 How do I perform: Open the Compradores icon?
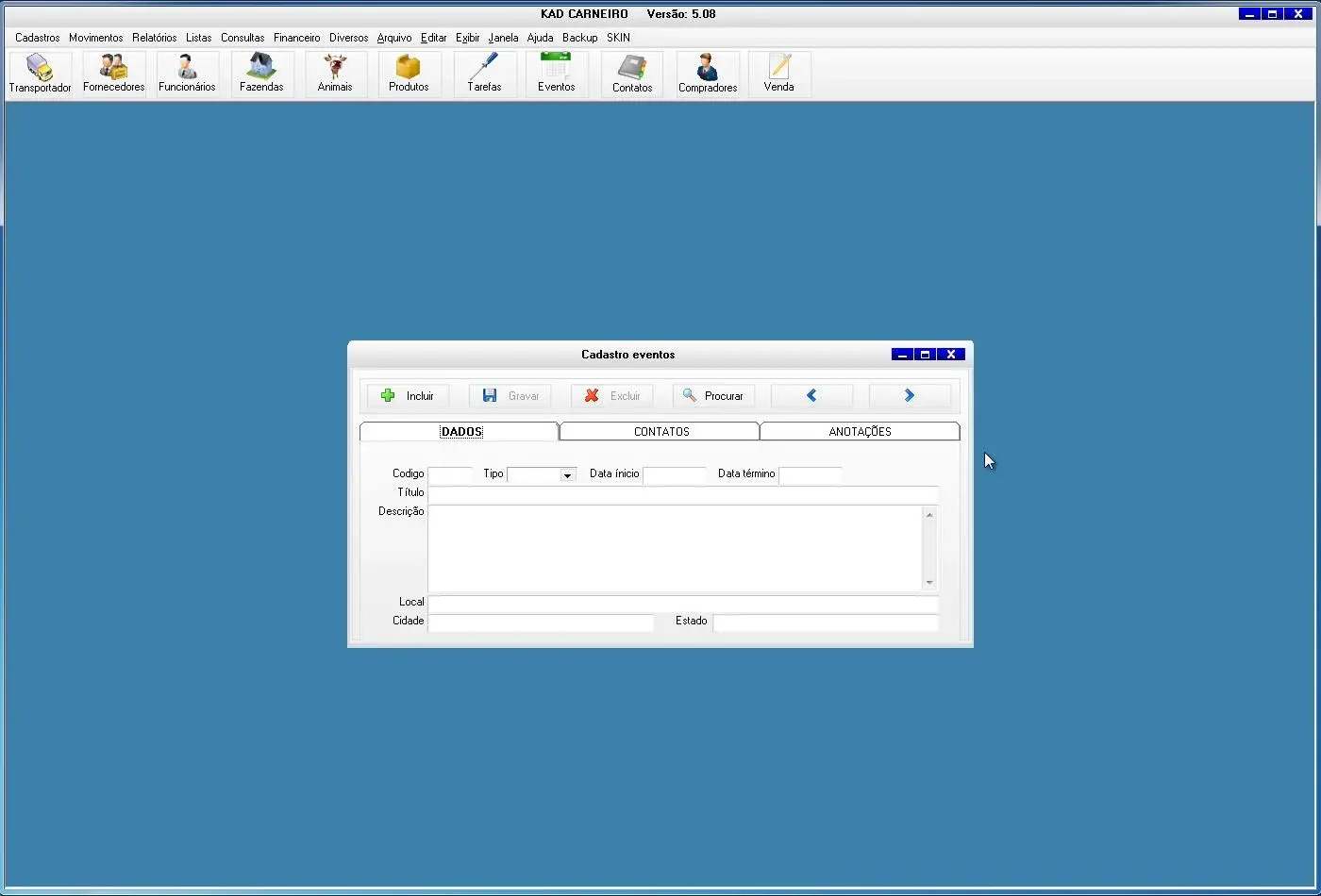708,74
